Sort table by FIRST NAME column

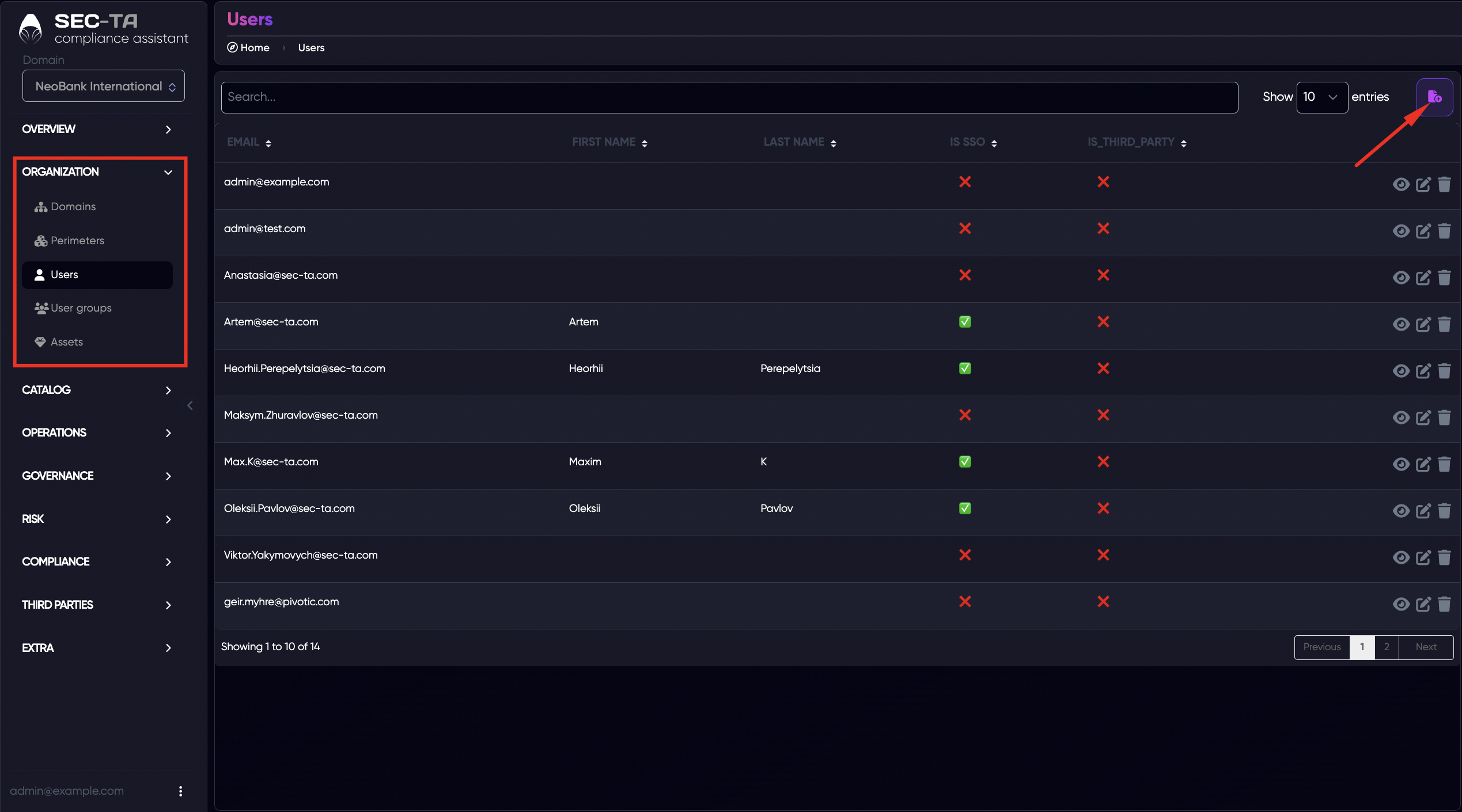(x=609, y=142)
